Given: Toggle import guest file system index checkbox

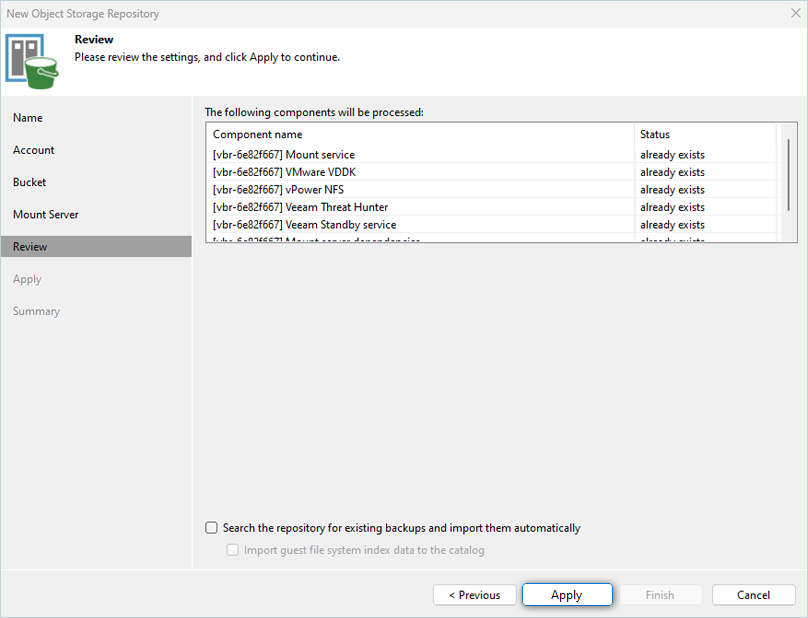Looking at the screenshot, I should point(233,550).
